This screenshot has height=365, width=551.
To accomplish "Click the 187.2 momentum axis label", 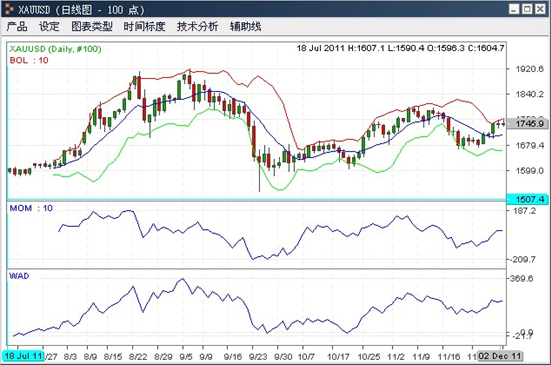I will [x=524, y=211].
